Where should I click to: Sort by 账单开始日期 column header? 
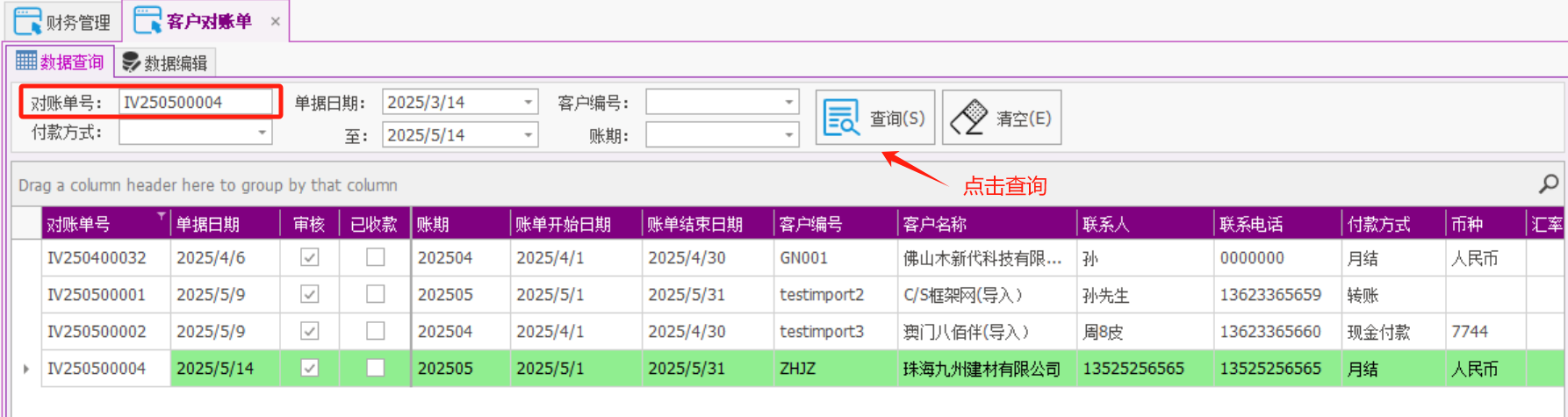[x=576, y=224]
